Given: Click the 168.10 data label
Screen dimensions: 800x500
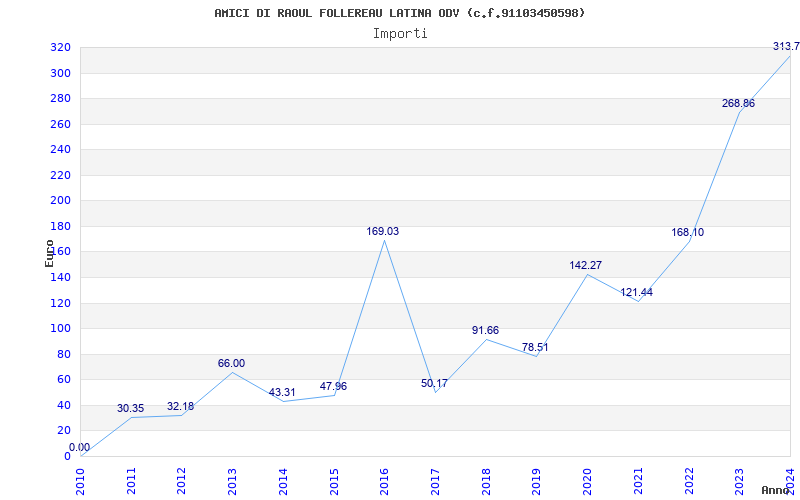Looking at the screenshot, I should tap(687, 233).
